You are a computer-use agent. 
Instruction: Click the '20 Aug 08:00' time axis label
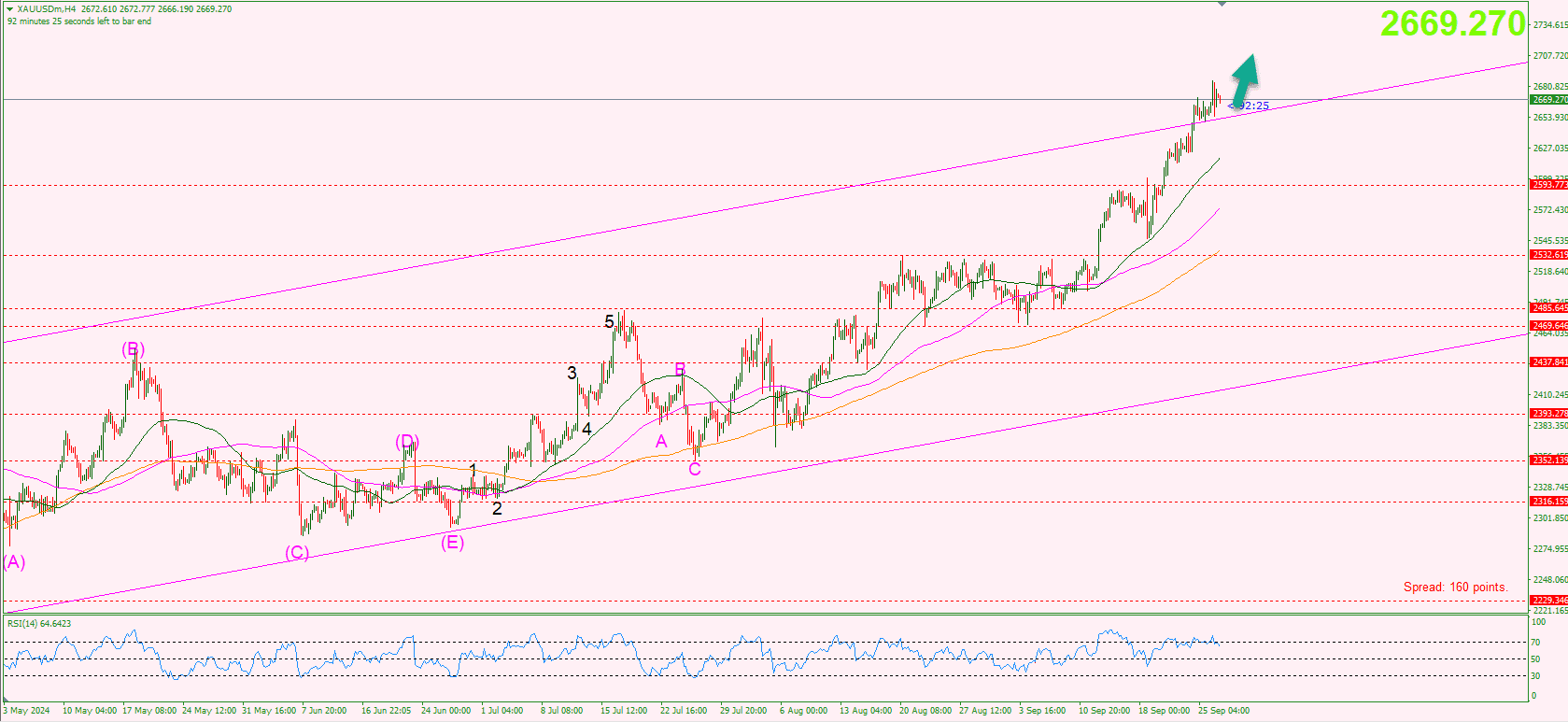click(x=925, y=711)
